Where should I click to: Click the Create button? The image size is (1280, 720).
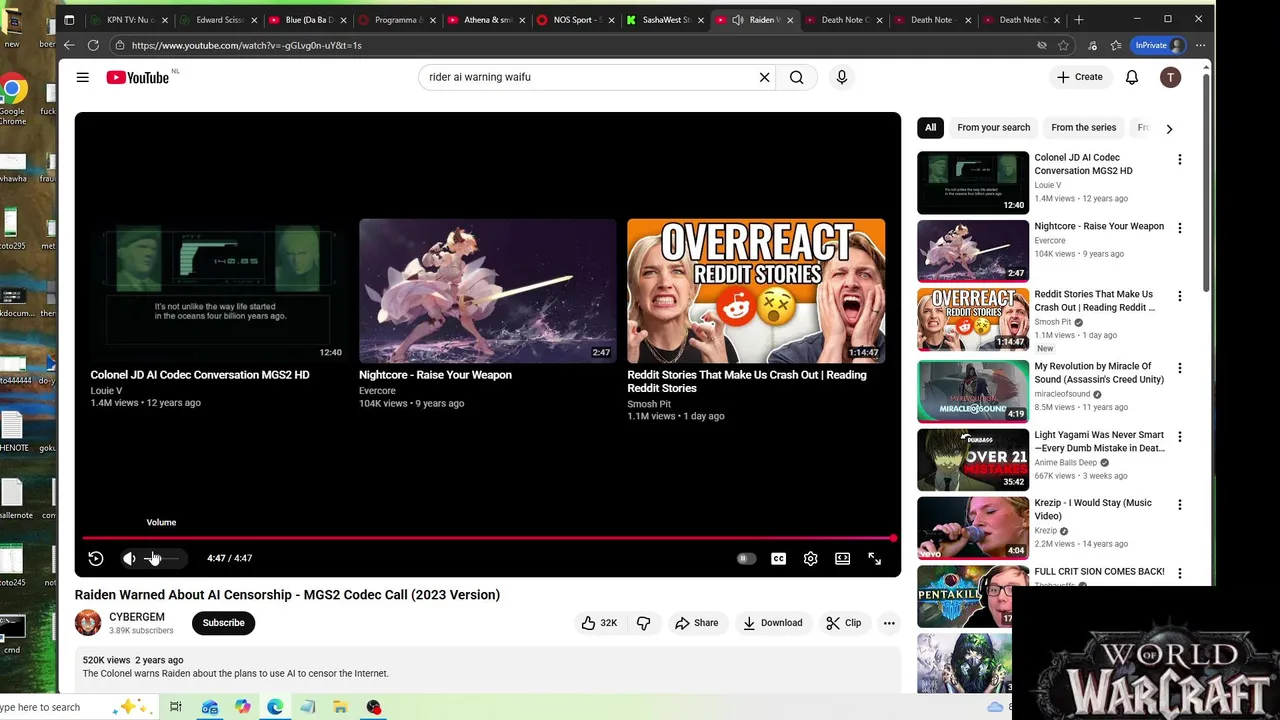(1080, 77)
